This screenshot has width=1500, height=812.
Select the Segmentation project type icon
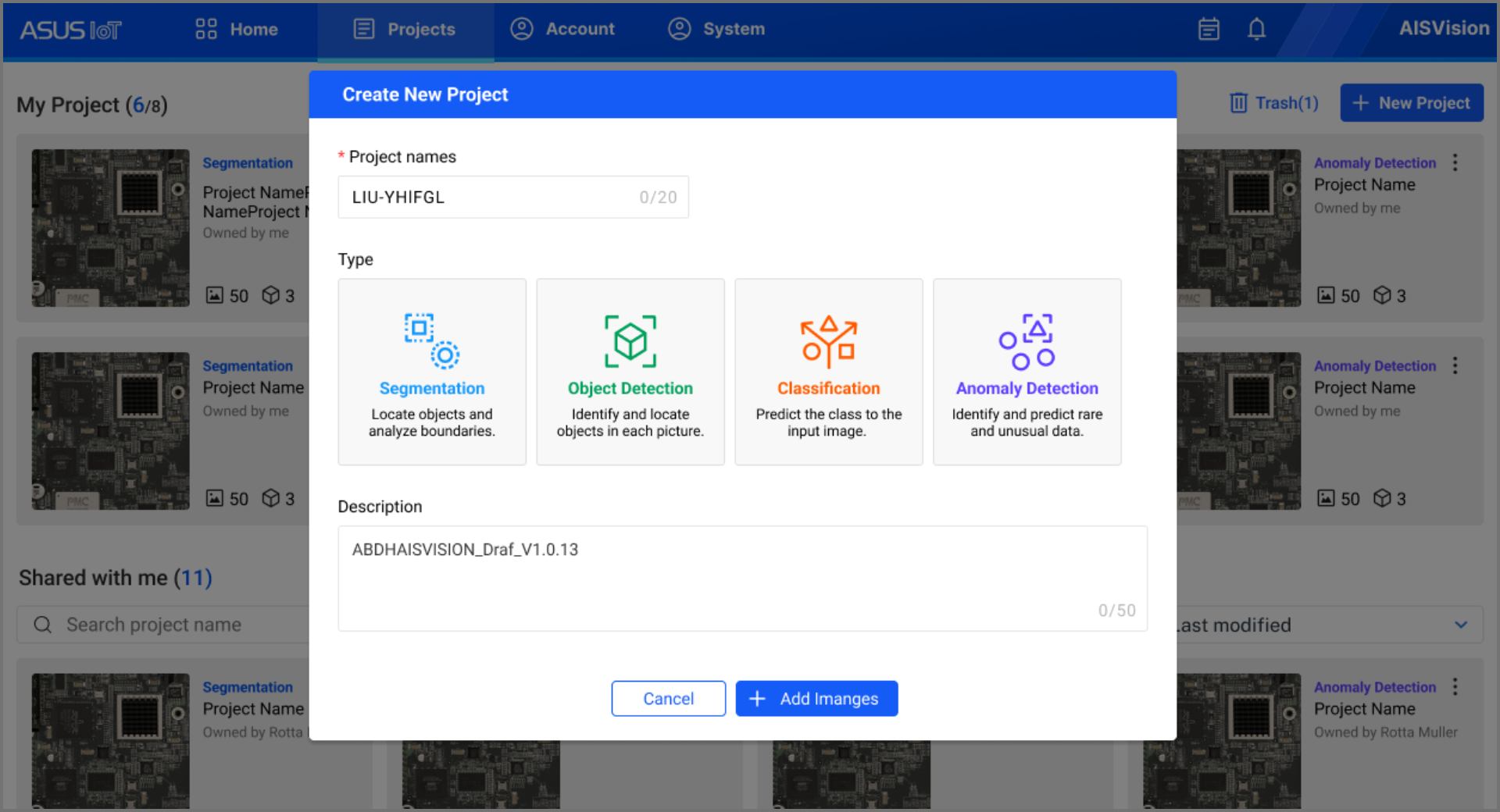click(431, 341)
